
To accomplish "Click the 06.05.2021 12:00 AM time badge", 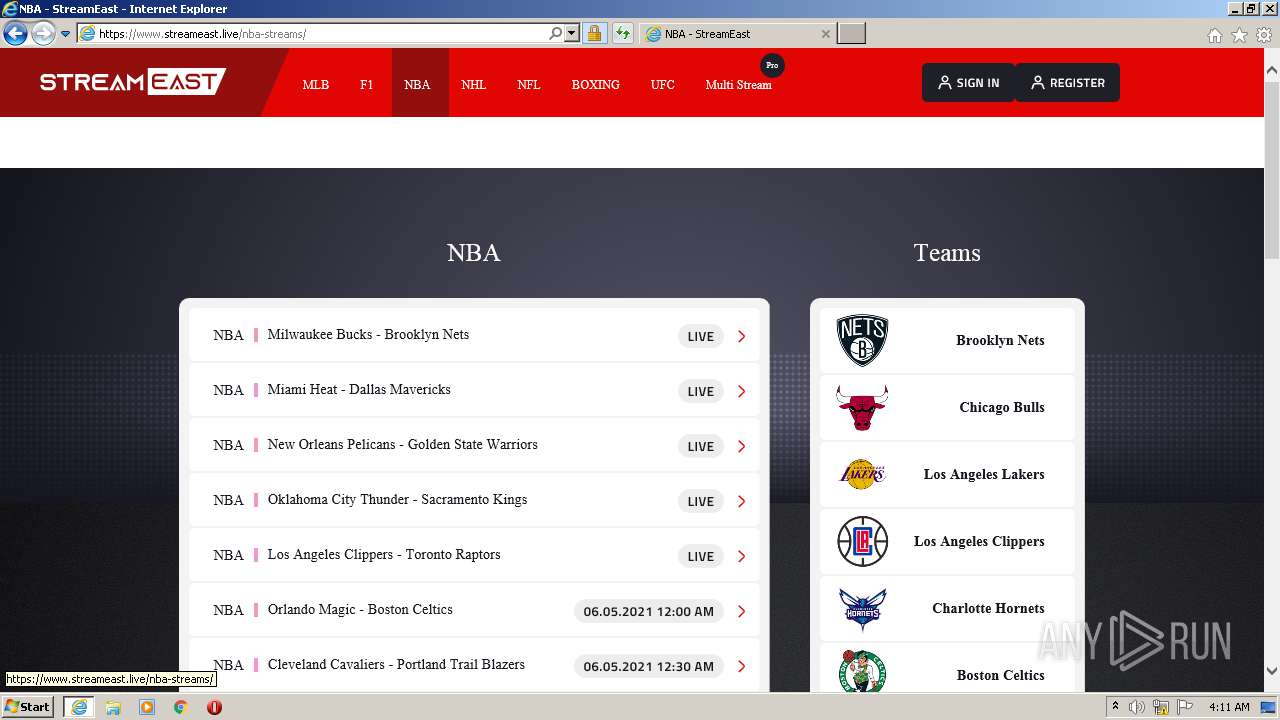I will (x=649, y=611).
